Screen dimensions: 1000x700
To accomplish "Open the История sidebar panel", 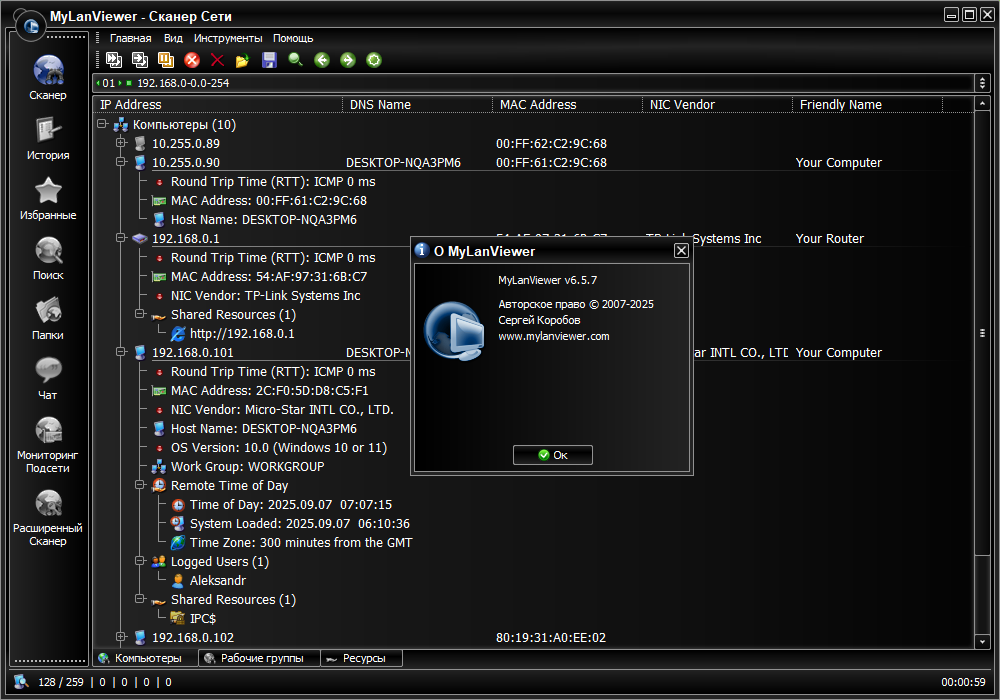I will pyautogui.click(x=48, y=138).
